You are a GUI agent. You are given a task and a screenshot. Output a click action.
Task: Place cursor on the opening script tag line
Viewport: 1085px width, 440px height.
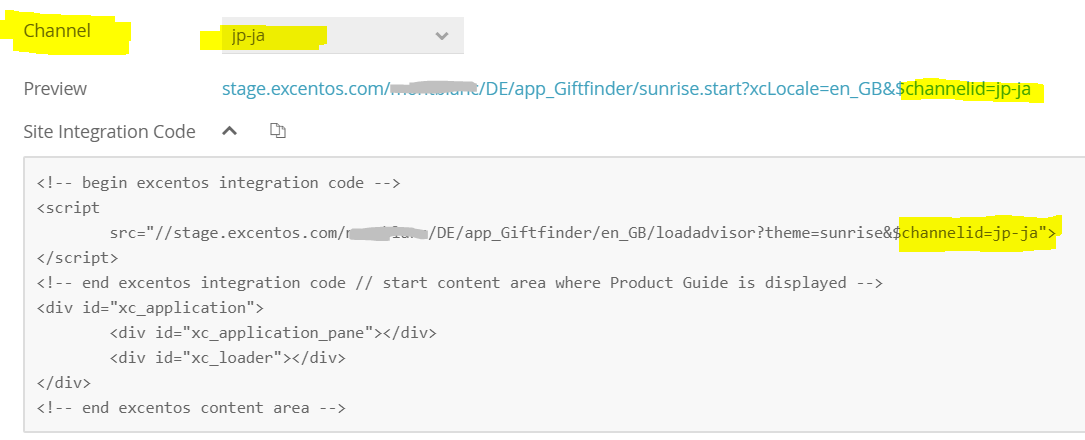68,208
